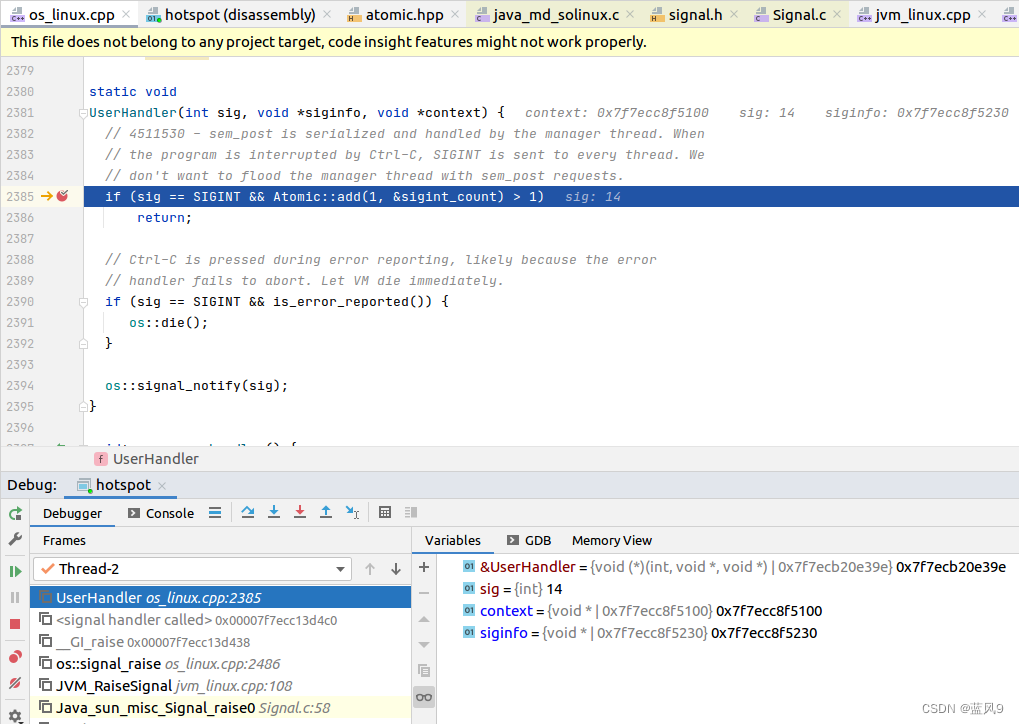Click line number 2394 in gutter
The image size is (1019, 724).
(x=20, y=385)
